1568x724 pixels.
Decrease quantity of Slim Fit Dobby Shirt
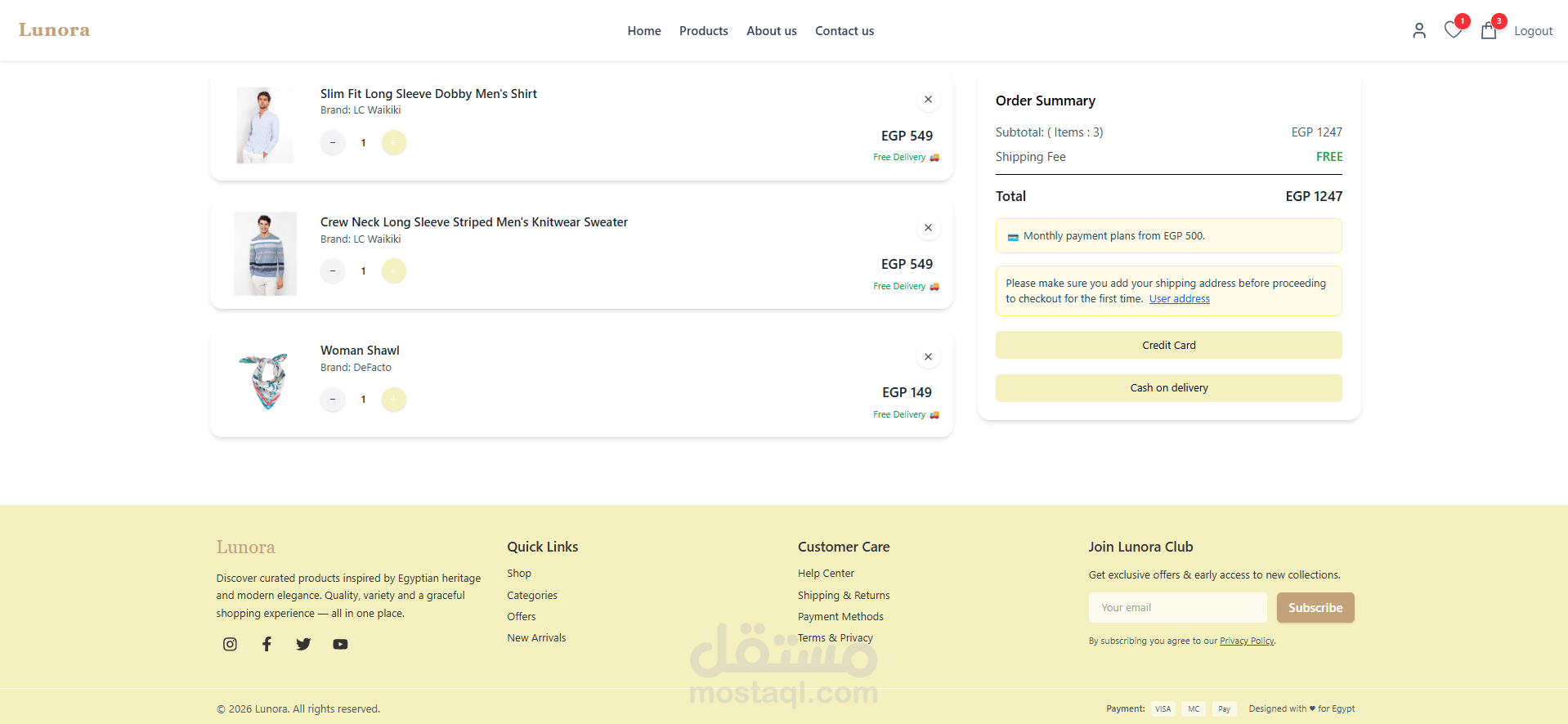pyautogui.click(x=333, y=143)
